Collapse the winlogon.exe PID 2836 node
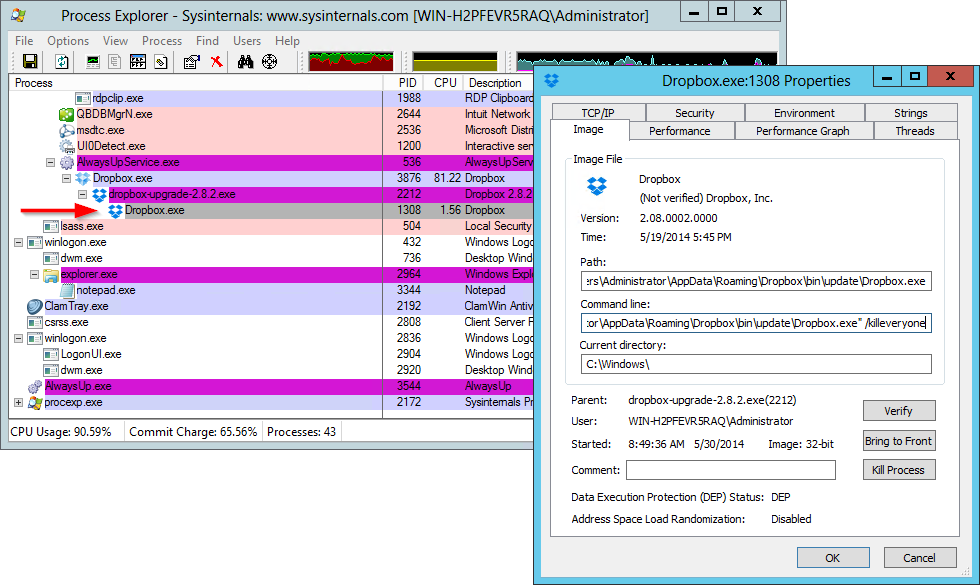Viewport: 980px width, 585px height. (x=18, y=338)
